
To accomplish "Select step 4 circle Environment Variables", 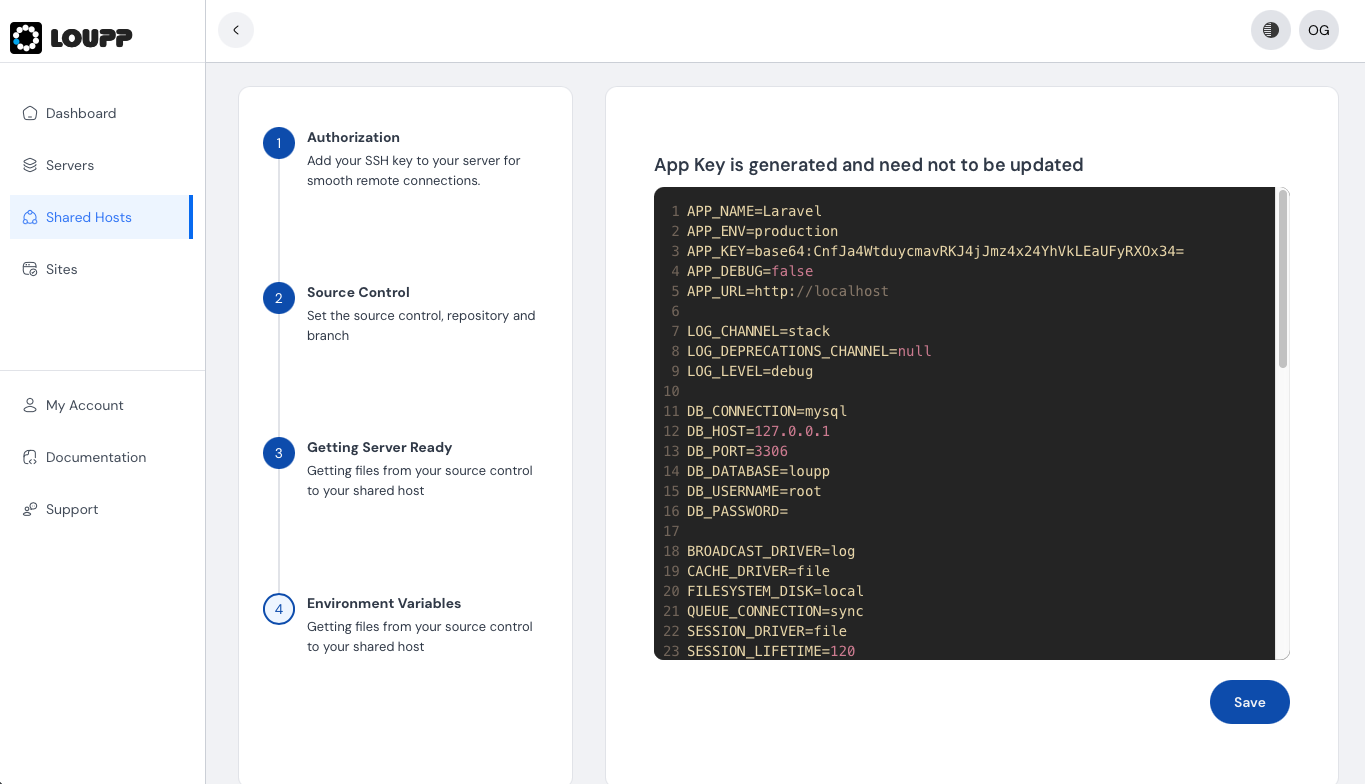I will [x=279, y=609].
